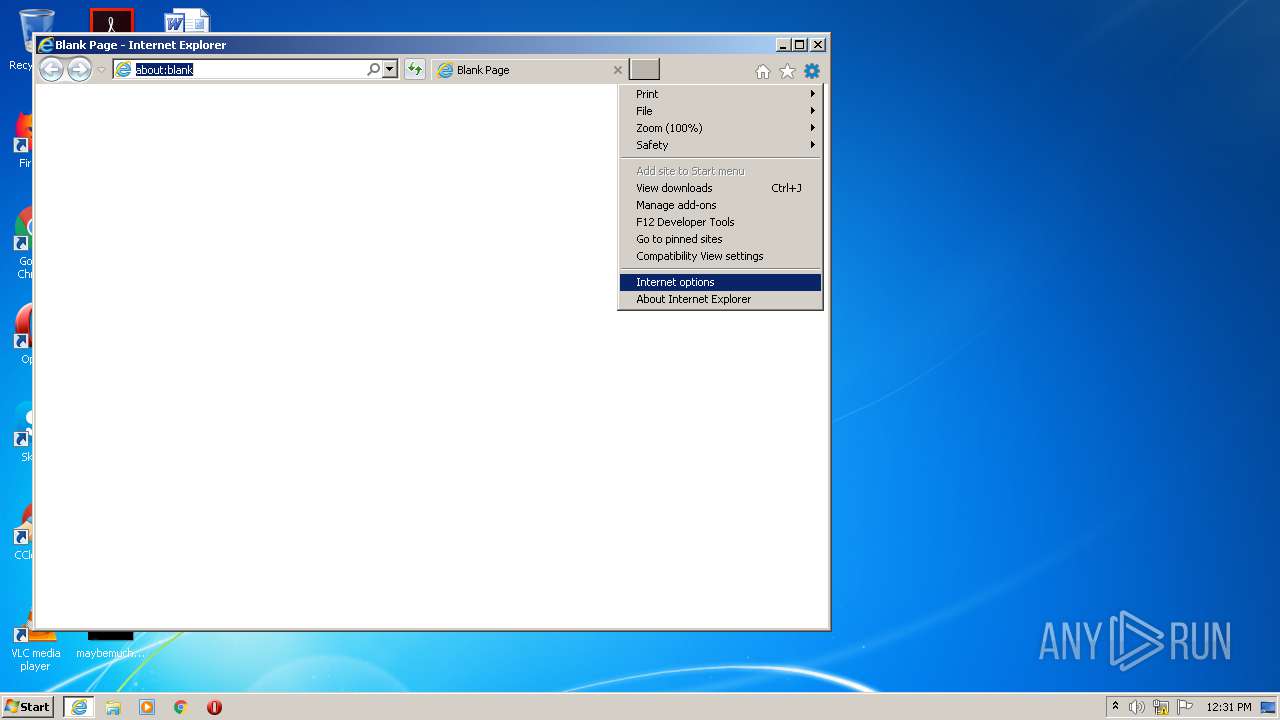Click Internet Explorer taskbar icon
The width and height of the screenshot is (1280, 720).
78,707
